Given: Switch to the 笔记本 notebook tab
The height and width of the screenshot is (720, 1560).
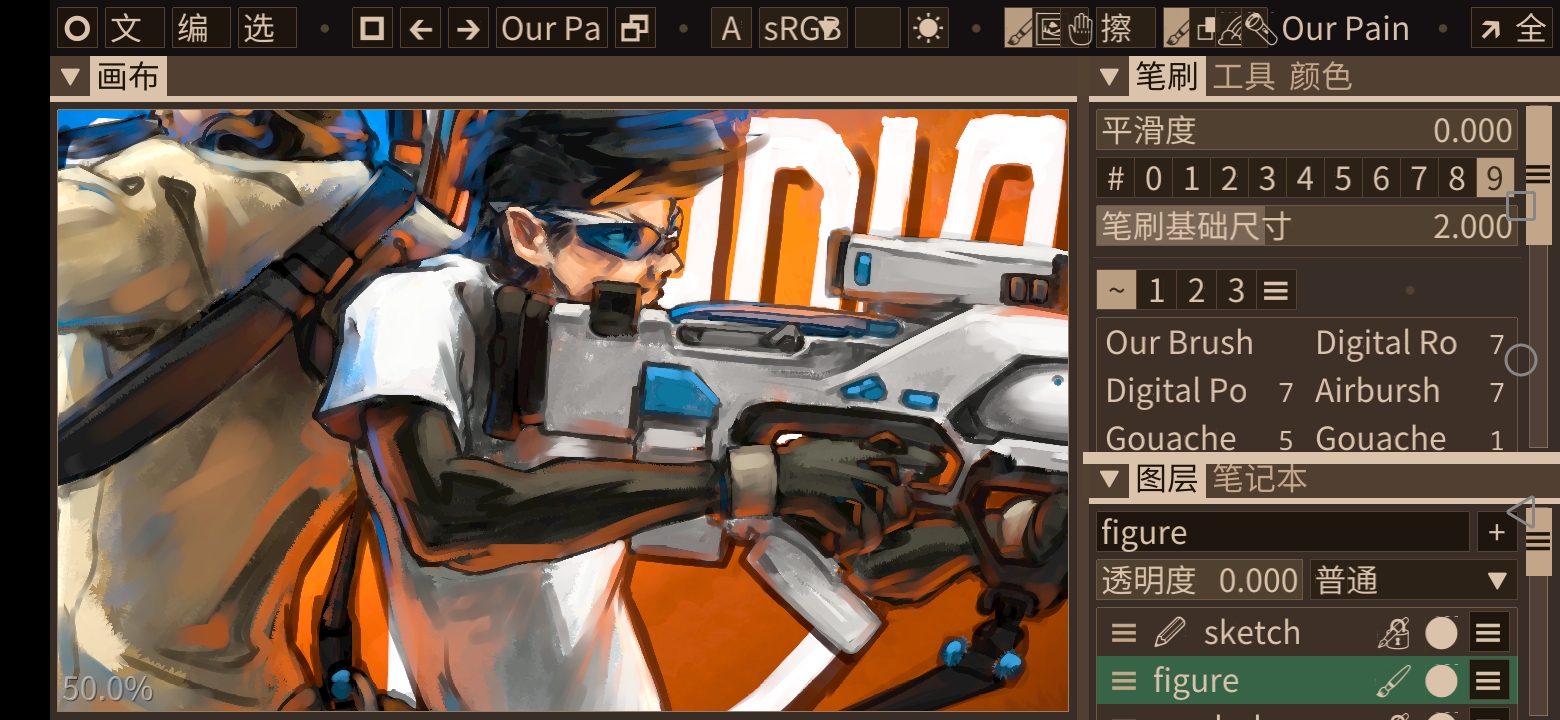Looking at the screenshot, I should coord(1259,479).
